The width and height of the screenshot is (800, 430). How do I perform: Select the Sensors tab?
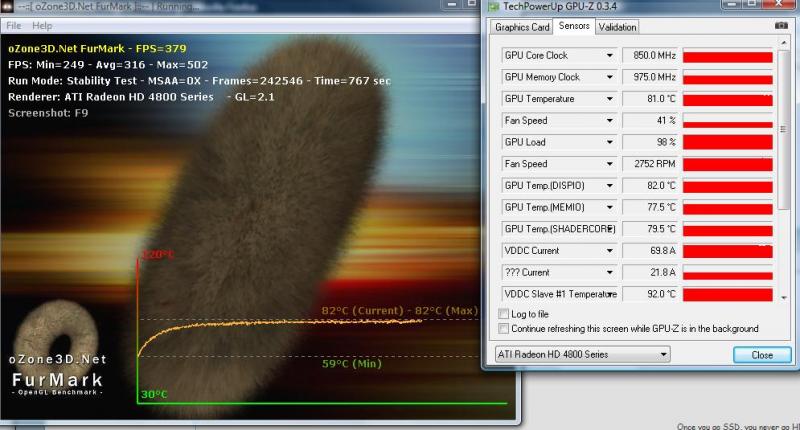574,26
